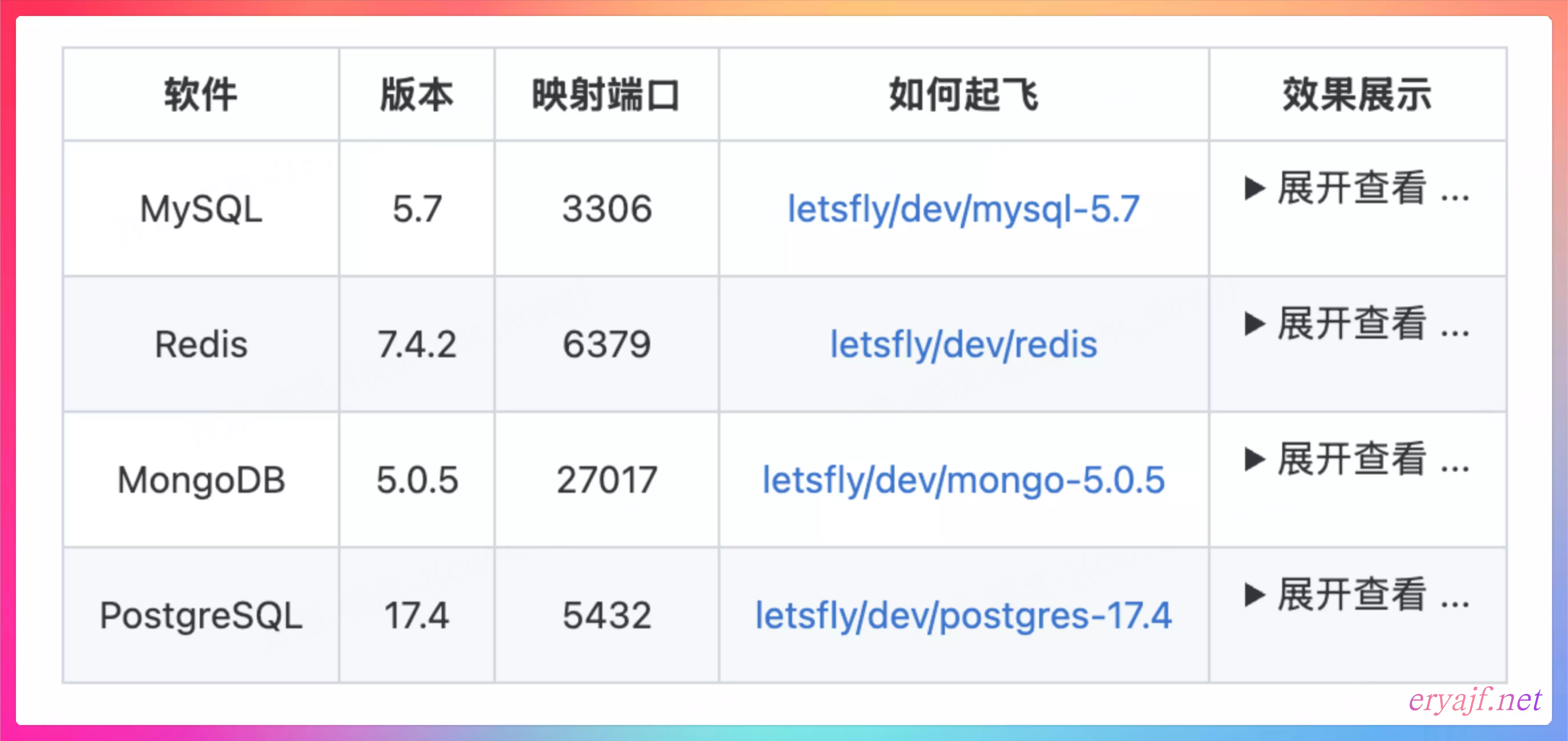Image resolution: width=1568 pixels, height=741 pixels.
Task: Click version 7.4.2 cell
Action: pyautogui.click(x=417, y=345)
